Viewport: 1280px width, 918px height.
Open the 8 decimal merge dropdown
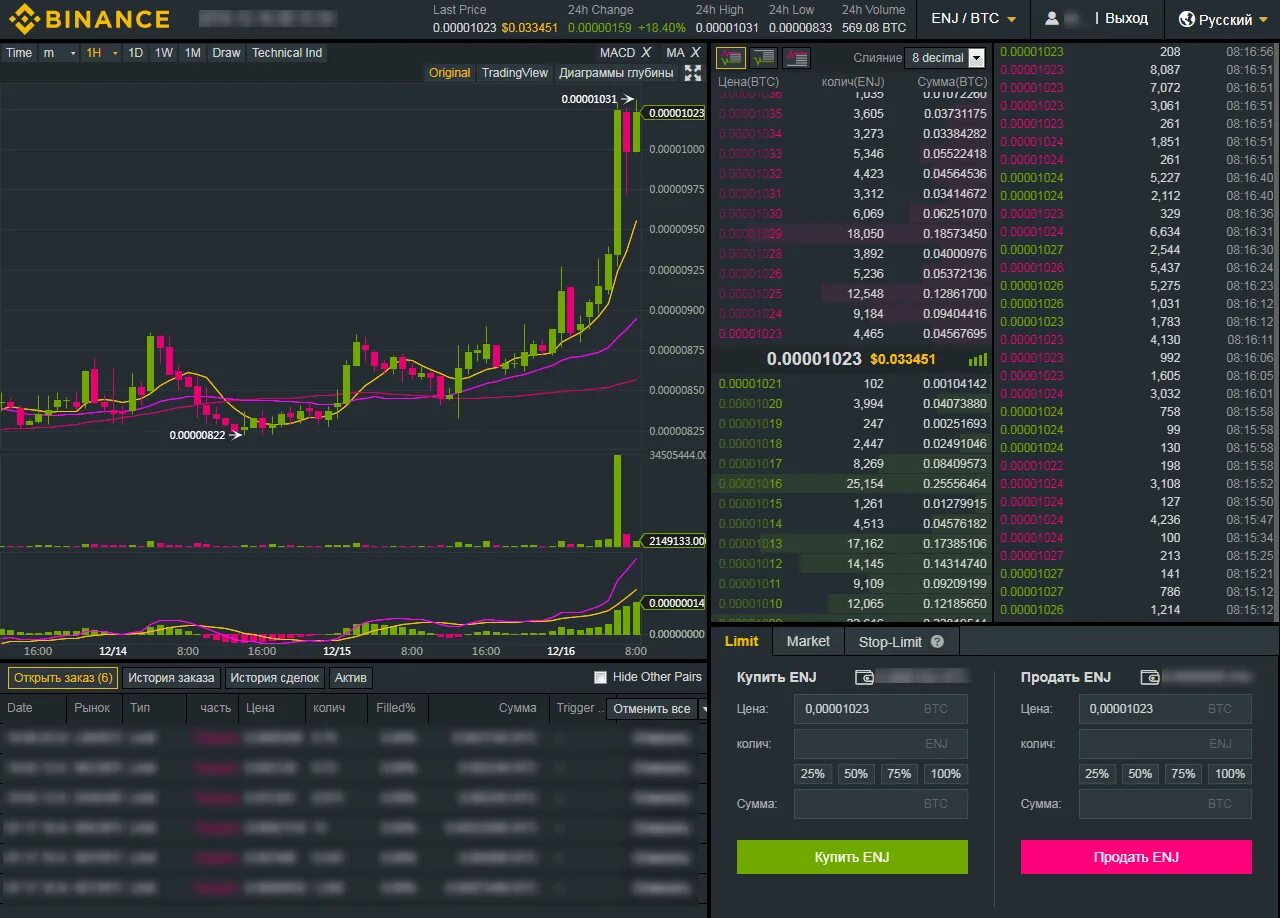click(944, 58)
